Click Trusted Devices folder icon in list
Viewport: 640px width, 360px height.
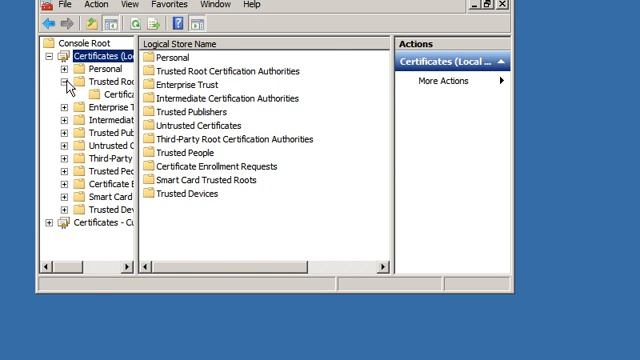(149, 193)
